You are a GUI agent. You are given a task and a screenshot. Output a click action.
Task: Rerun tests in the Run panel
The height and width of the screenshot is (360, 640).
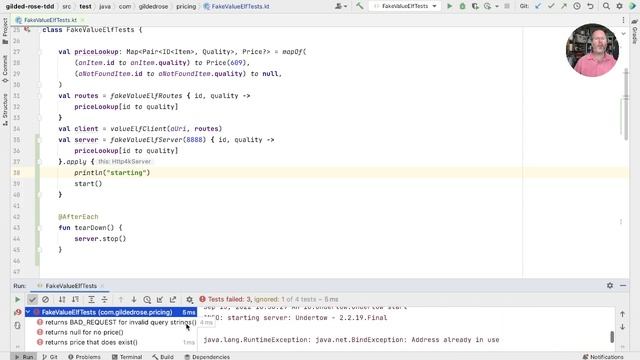pyautogui.click(x=18, y=300)
